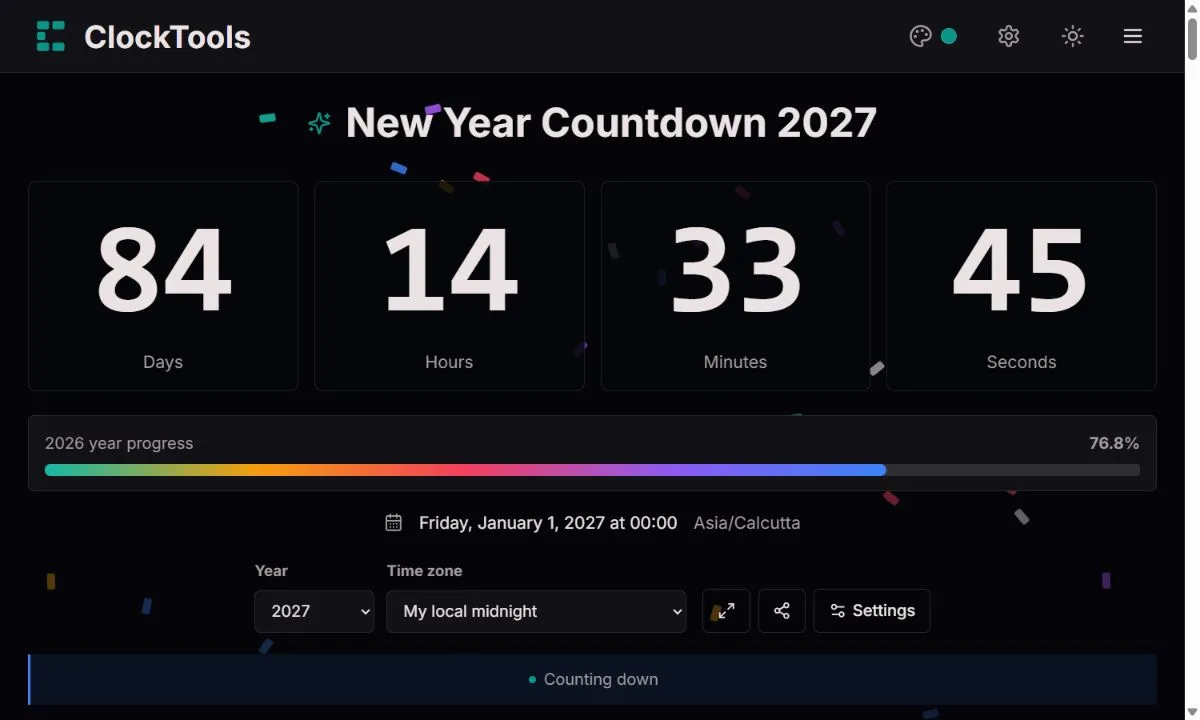
Task: Open the Year dropdown showing 2027
Action: (314, 611)
